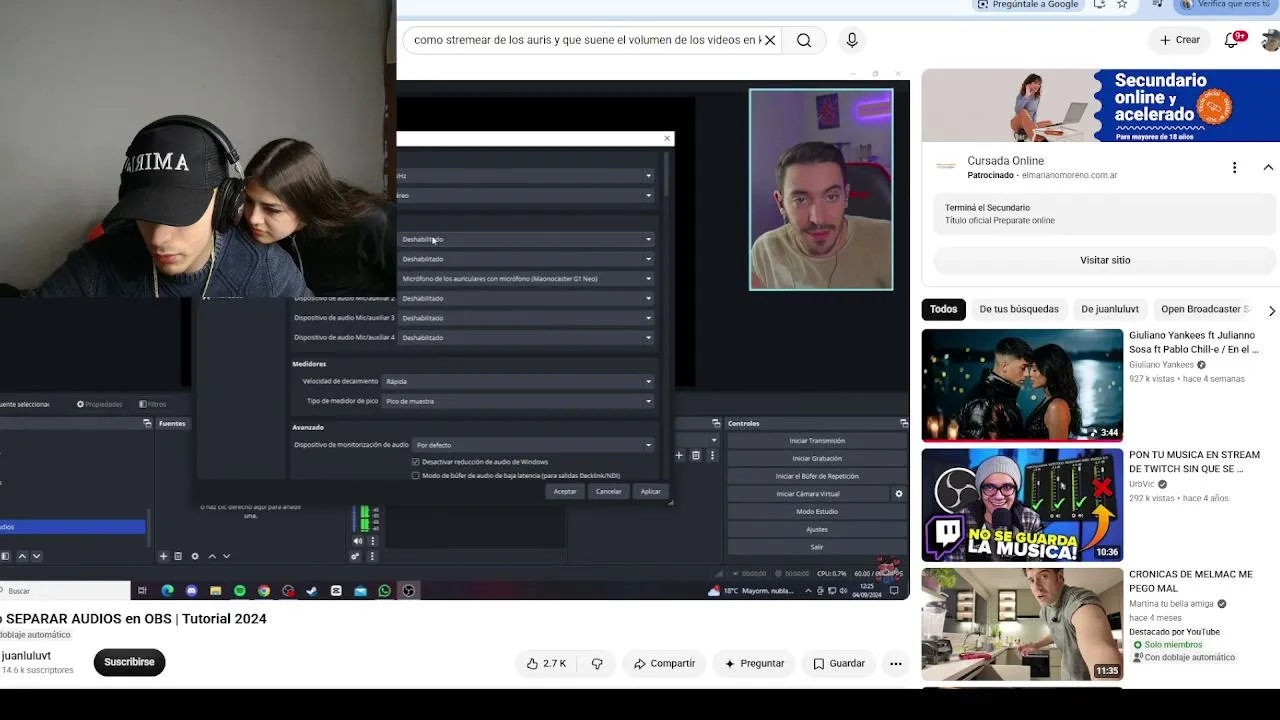Focus the YouTube search input field
The width and height of the screenshot is (1280, 720).
tap(586, 40)
